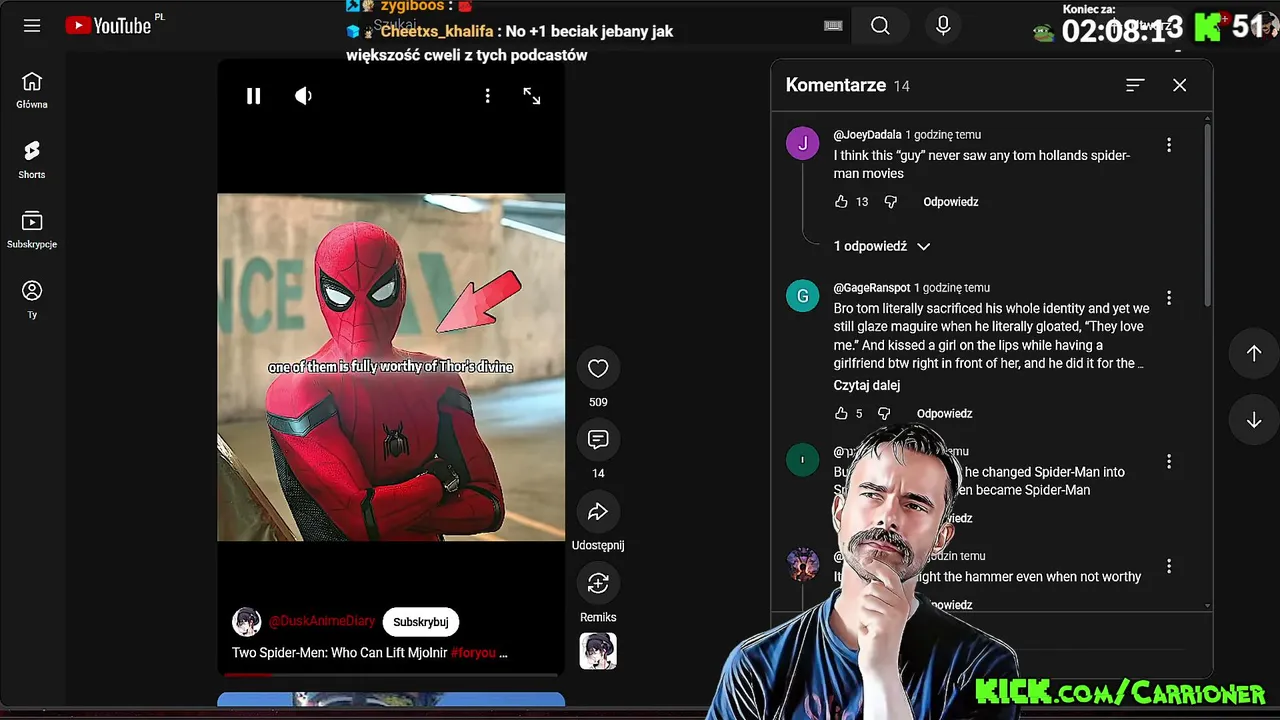Go to YouTube home via the logo
This screenshot has height=720, width=1280.
(108, 25)
